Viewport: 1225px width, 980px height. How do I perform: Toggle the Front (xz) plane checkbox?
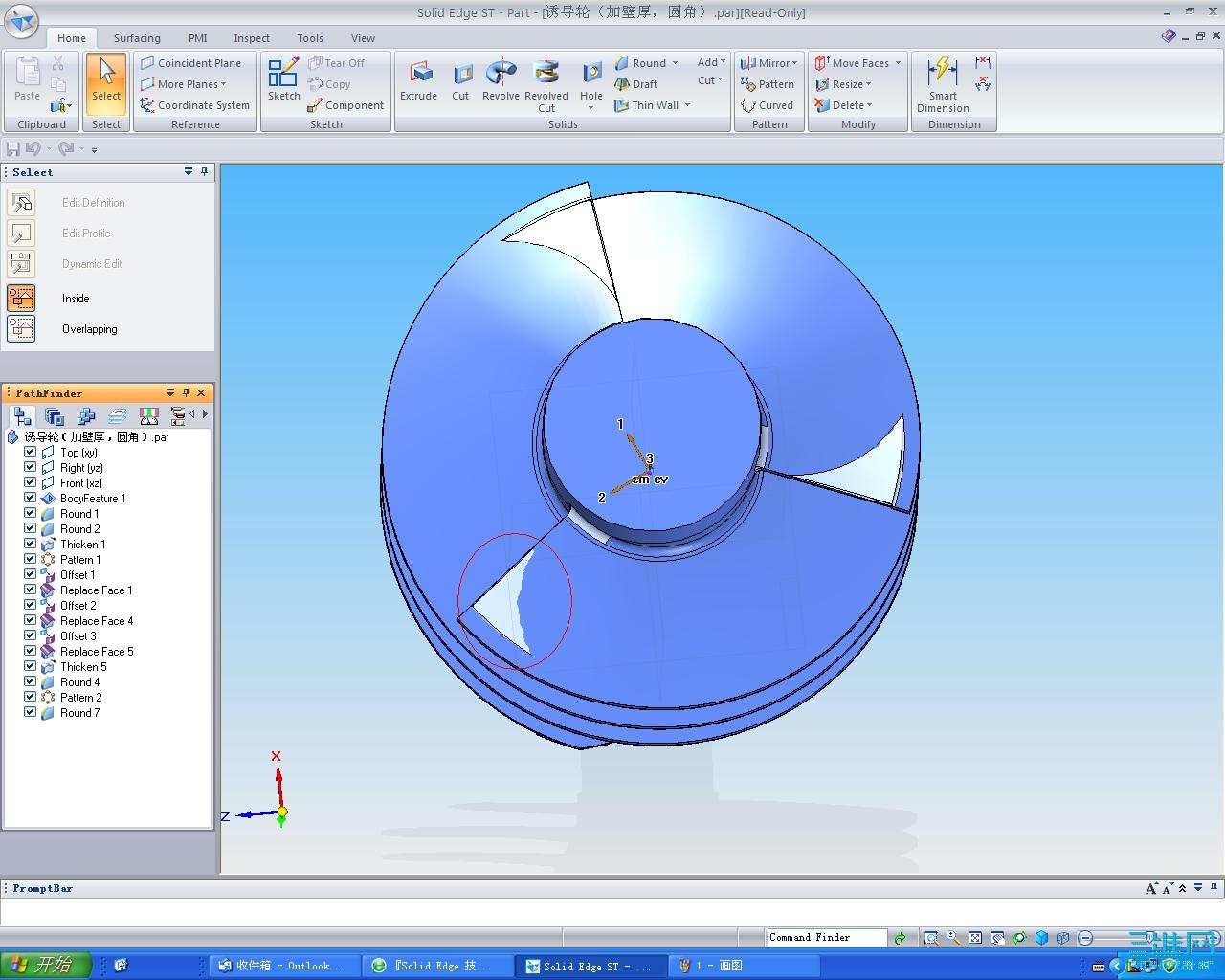pos(30,482)
